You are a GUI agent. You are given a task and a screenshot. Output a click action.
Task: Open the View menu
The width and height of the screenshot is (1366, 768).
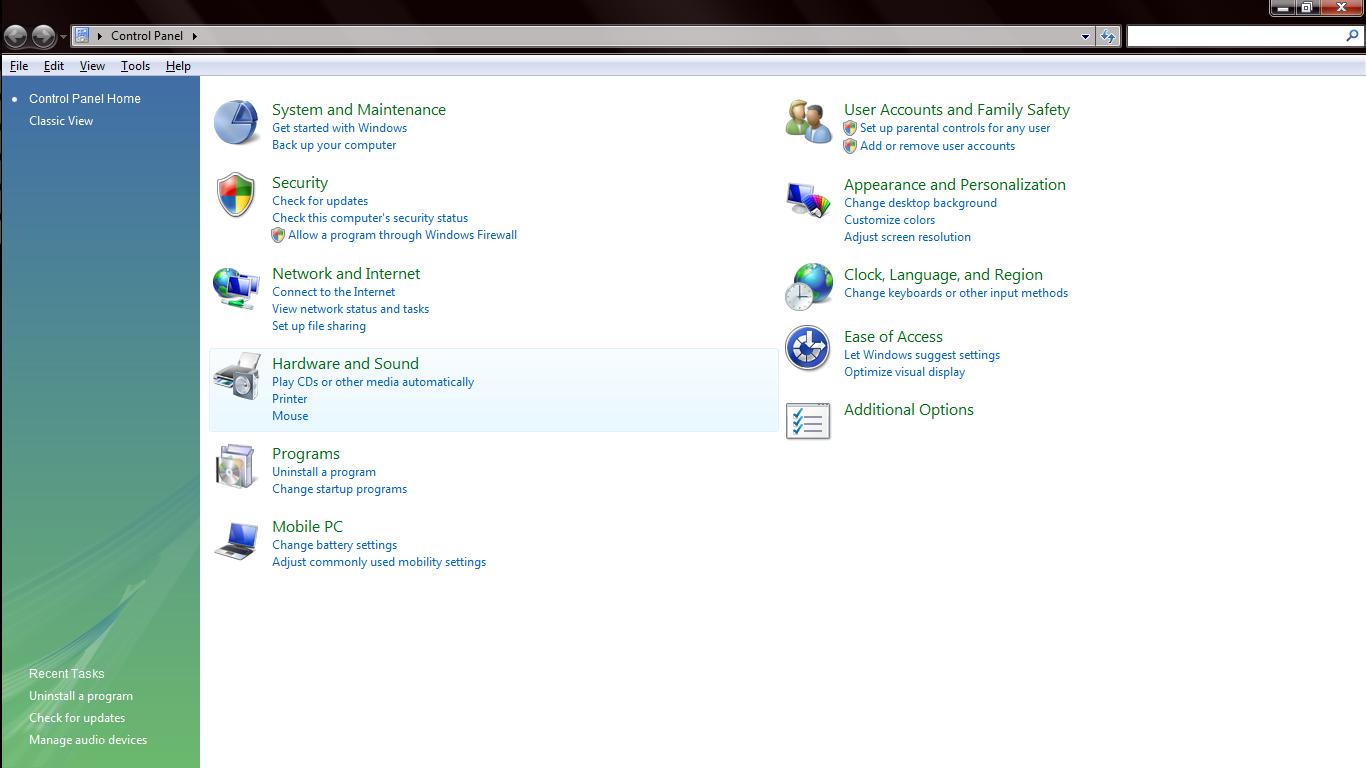(x=92, y=66)
